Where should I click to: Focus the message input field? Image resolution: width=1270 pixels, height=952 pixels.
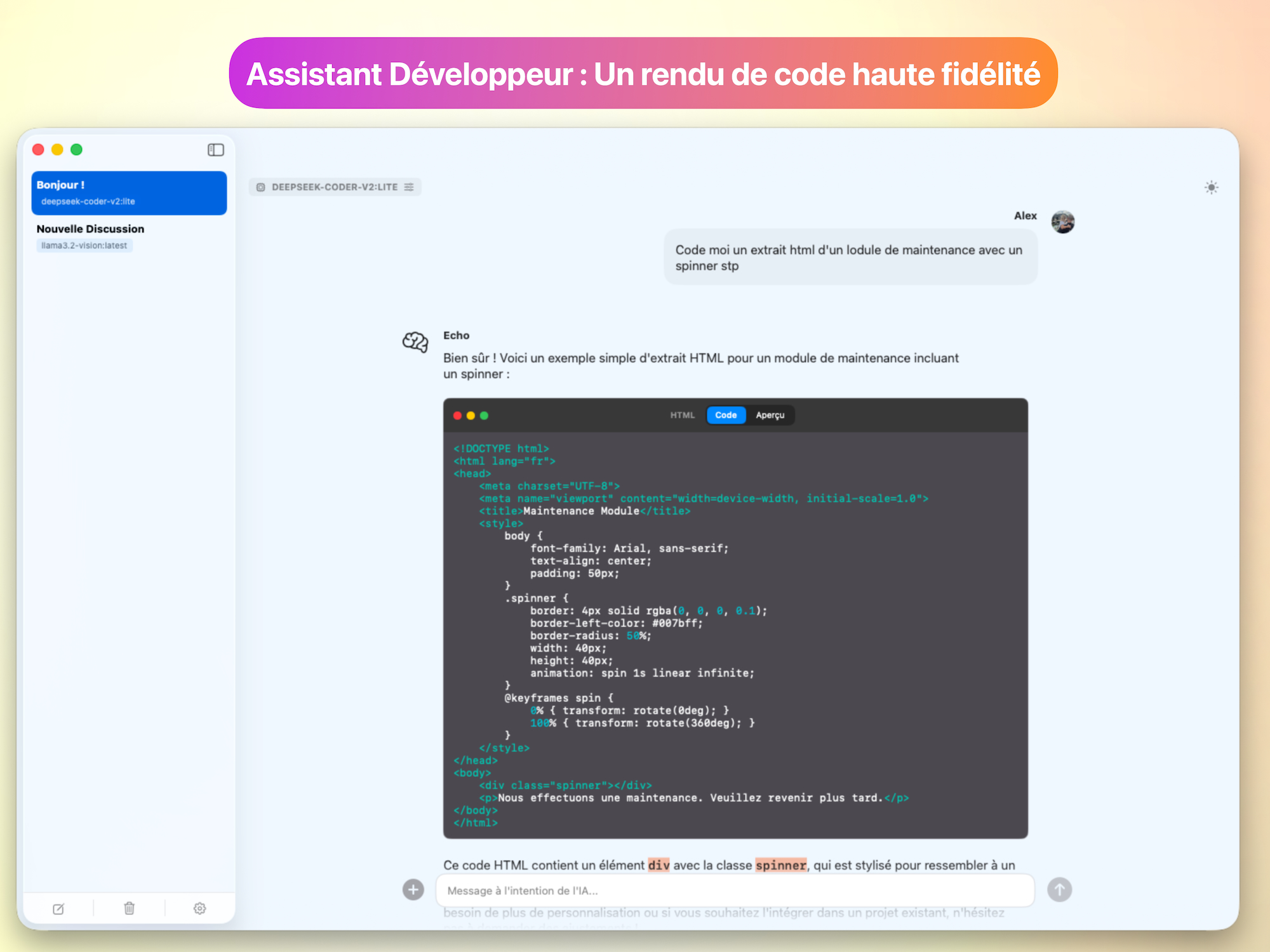(x=735, y=890)
